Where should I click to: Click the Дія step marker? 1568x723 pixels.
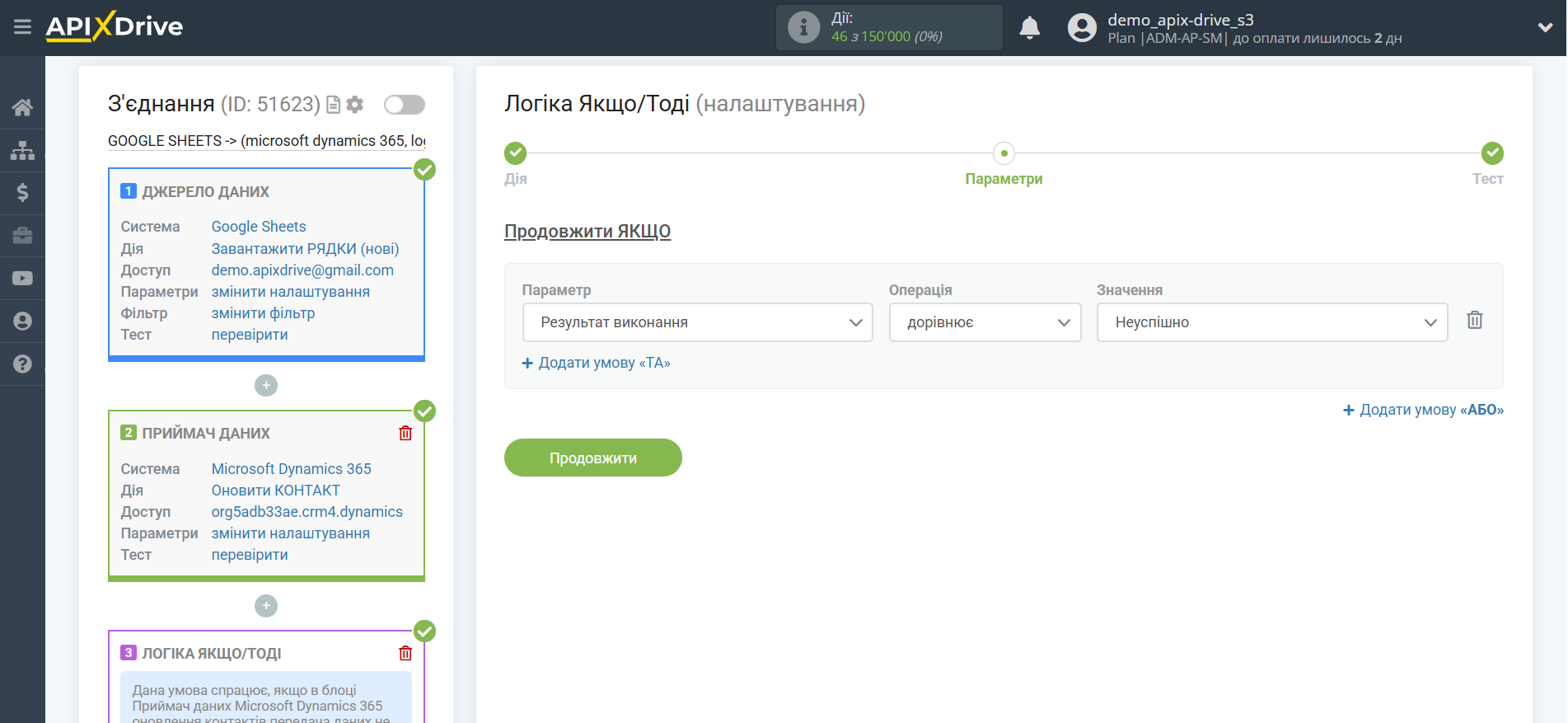pos(515,153)
